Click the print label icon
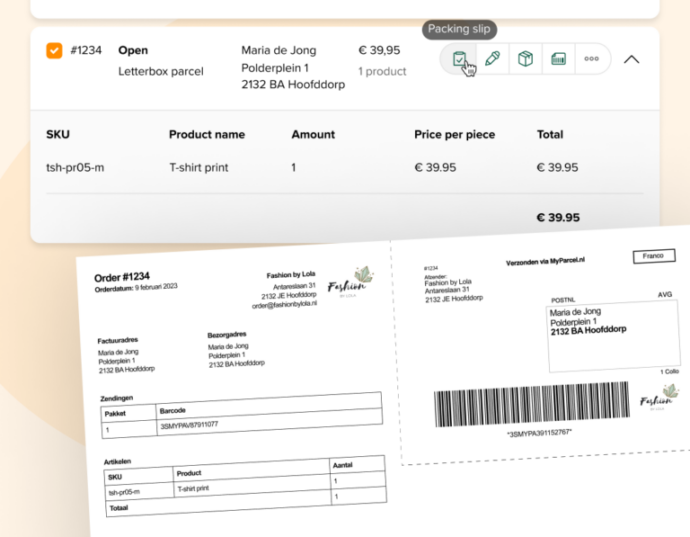The height and width of the screenshot is (537, 690). click(558, 59)
